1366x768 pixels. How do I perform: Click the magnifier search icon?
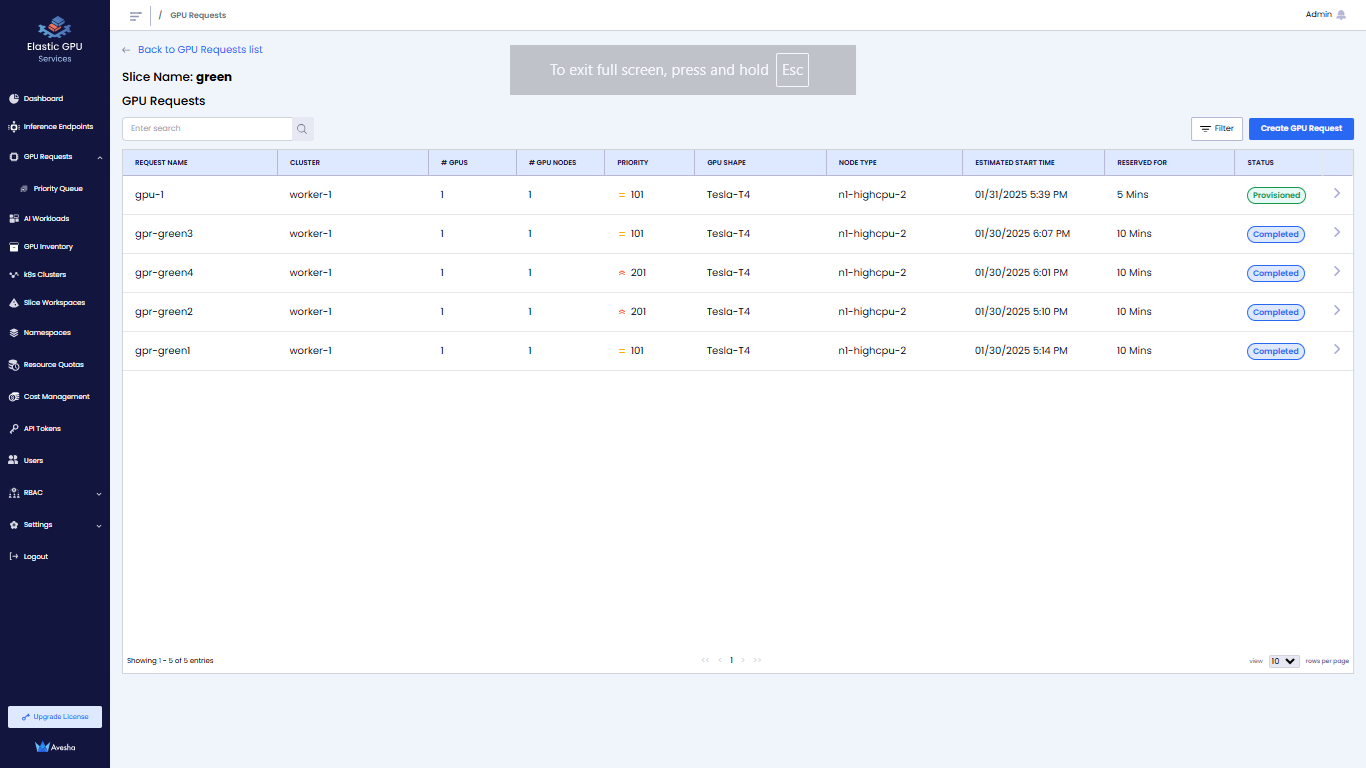[x=302, y=129]
